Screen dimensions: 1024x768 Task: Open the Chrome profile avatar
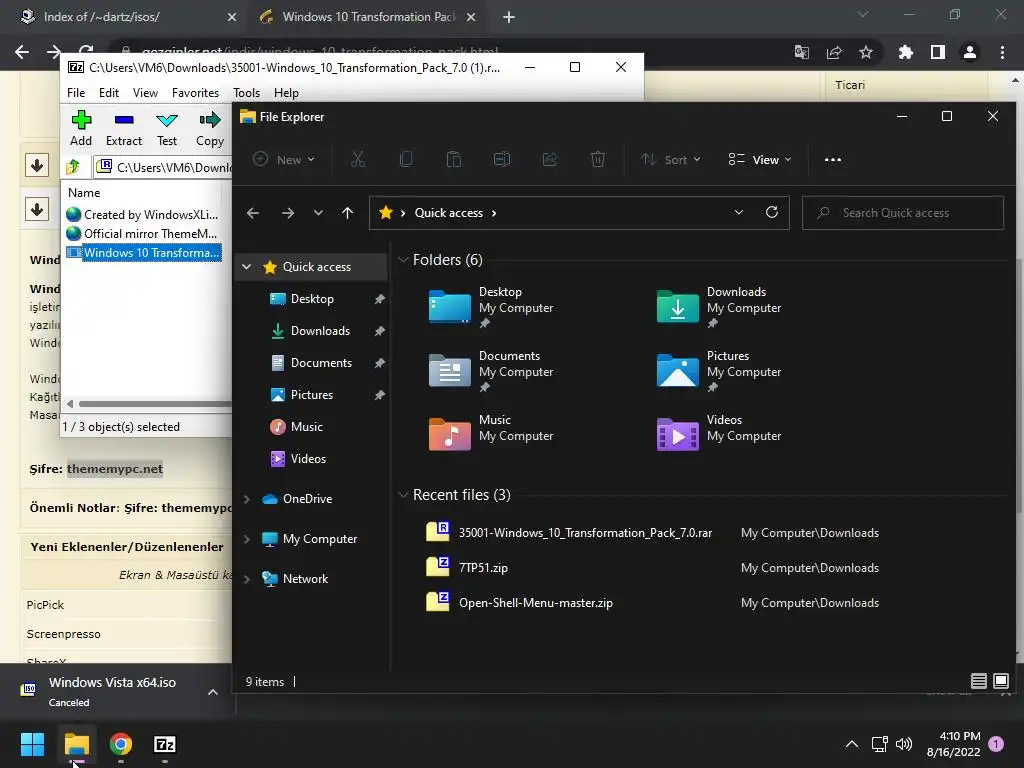click(x=970, y=52)
